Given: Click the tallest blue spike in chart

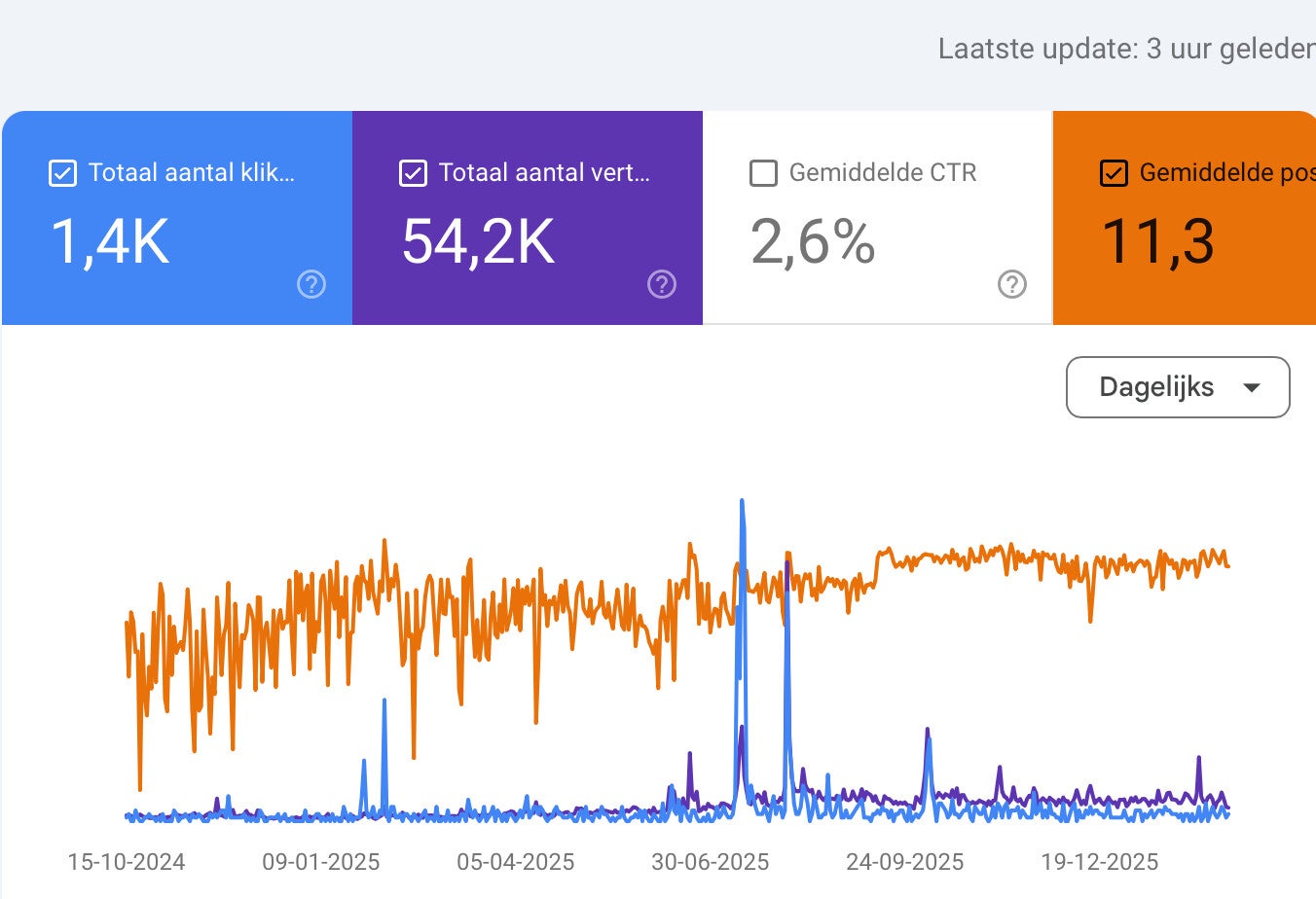Looking at the screenshot, I should click(743, 504).
